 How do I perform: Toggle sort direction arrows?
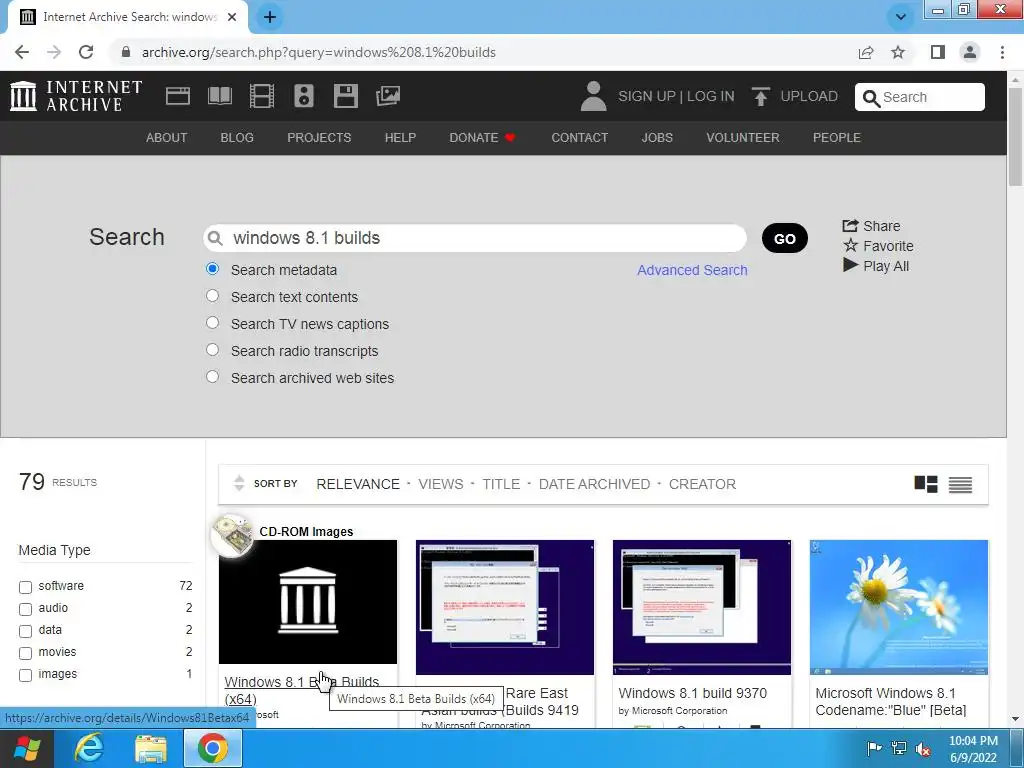click(x=239, y=483)
